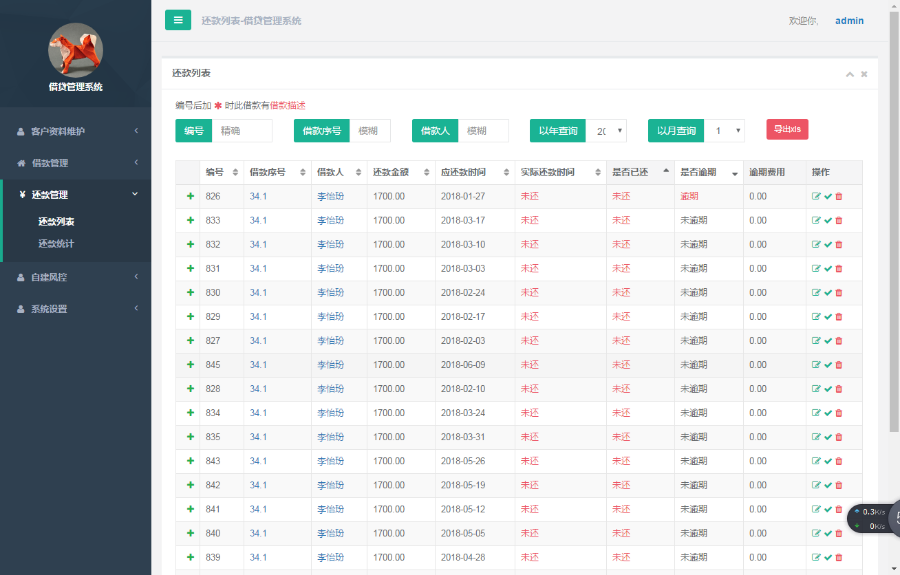Click the 0.3K/s network speed widget

(x=872, y=519)
